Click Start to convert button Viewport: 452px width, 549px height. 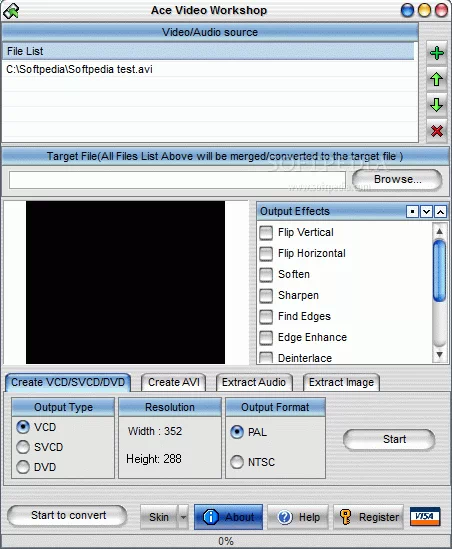[x=67, y=515]
